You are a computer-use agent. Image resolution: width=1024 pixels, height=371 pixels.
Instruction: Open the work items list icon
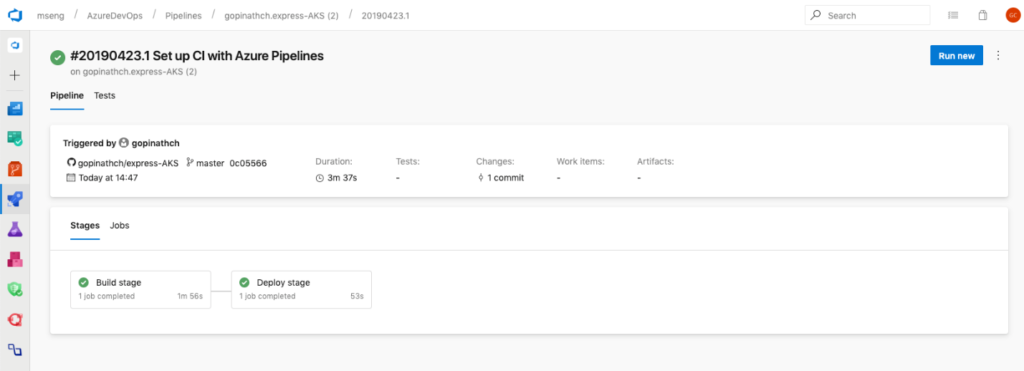pos(953,15)
